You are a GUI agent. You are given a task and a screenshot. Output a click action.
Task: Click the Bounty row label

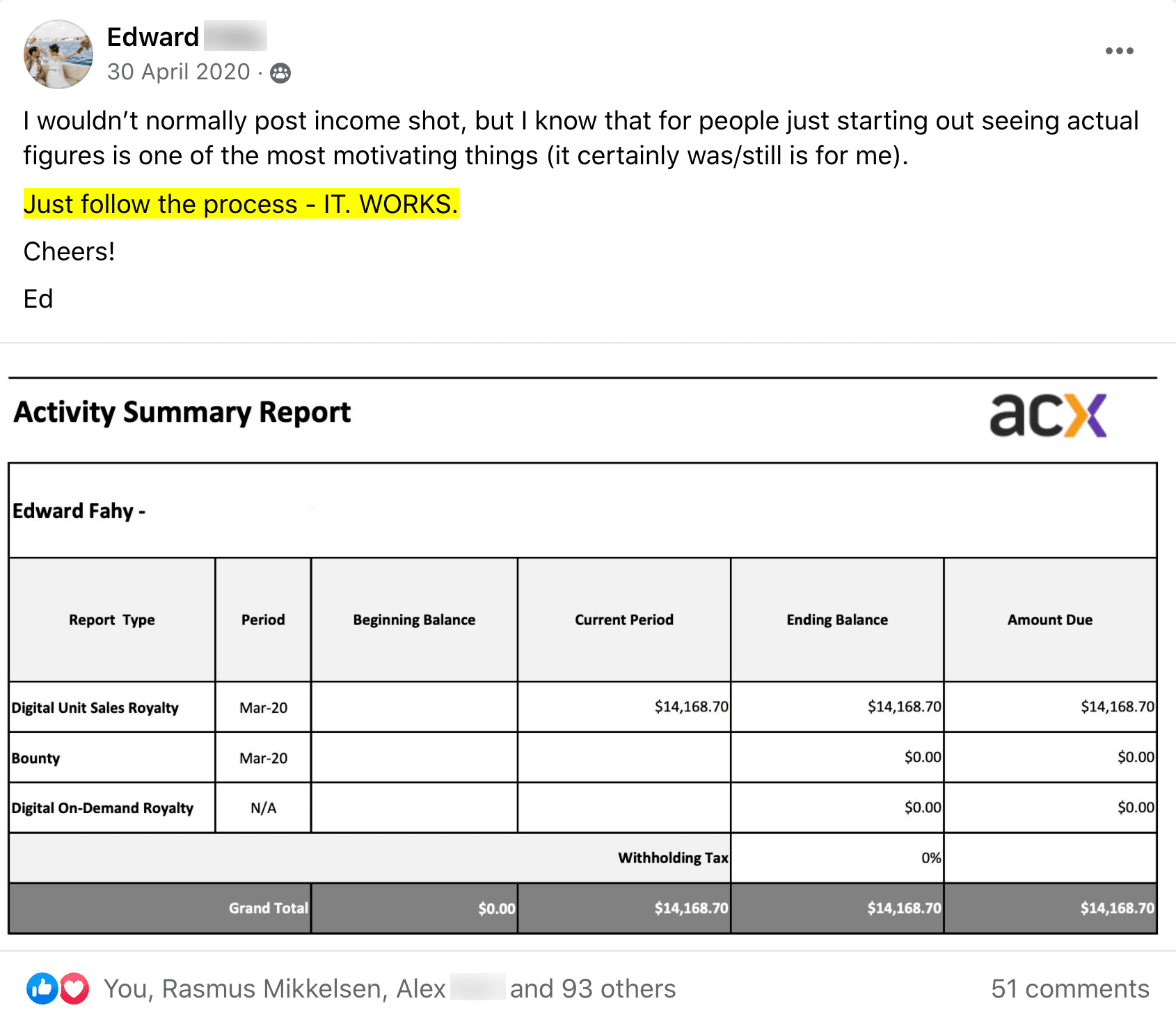pos(35,758)
